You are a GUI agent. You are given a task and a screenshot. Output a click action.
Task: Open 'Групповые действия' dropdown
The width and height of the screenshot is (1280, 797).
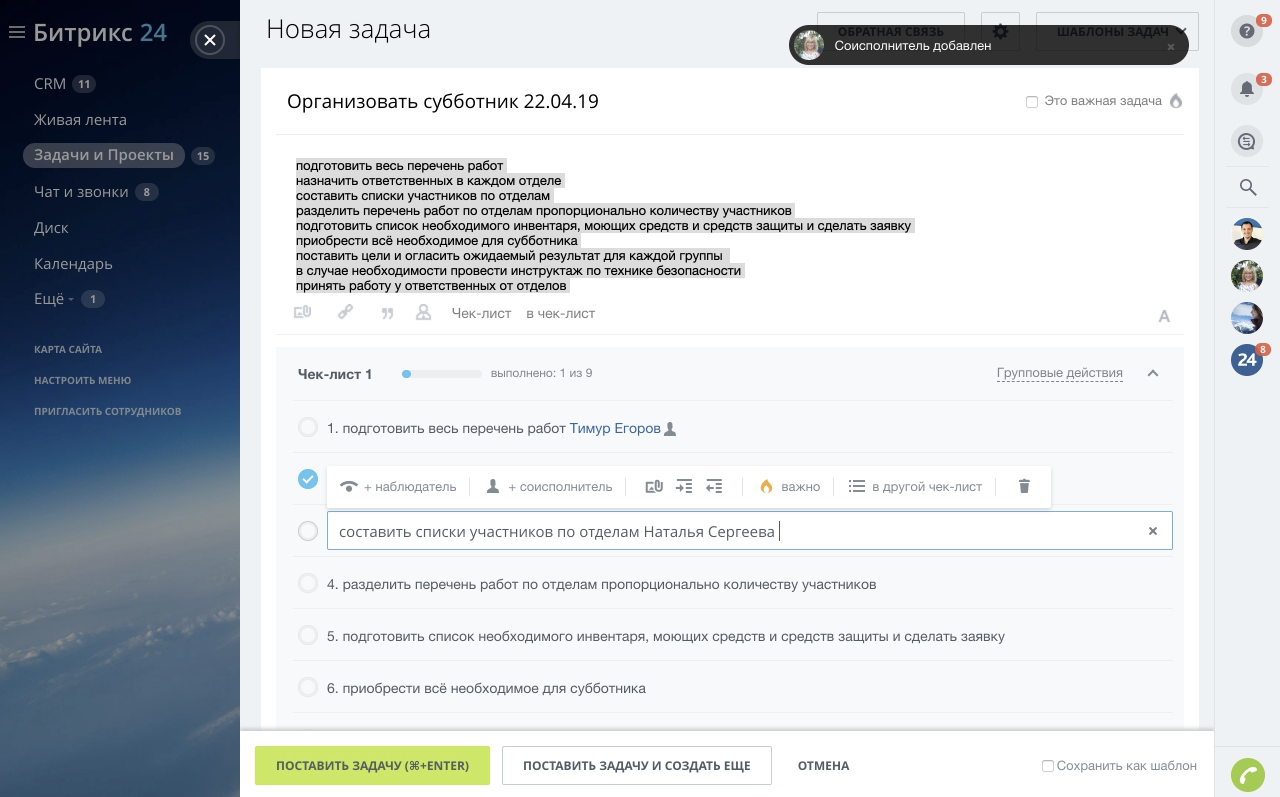point(1059,374)
